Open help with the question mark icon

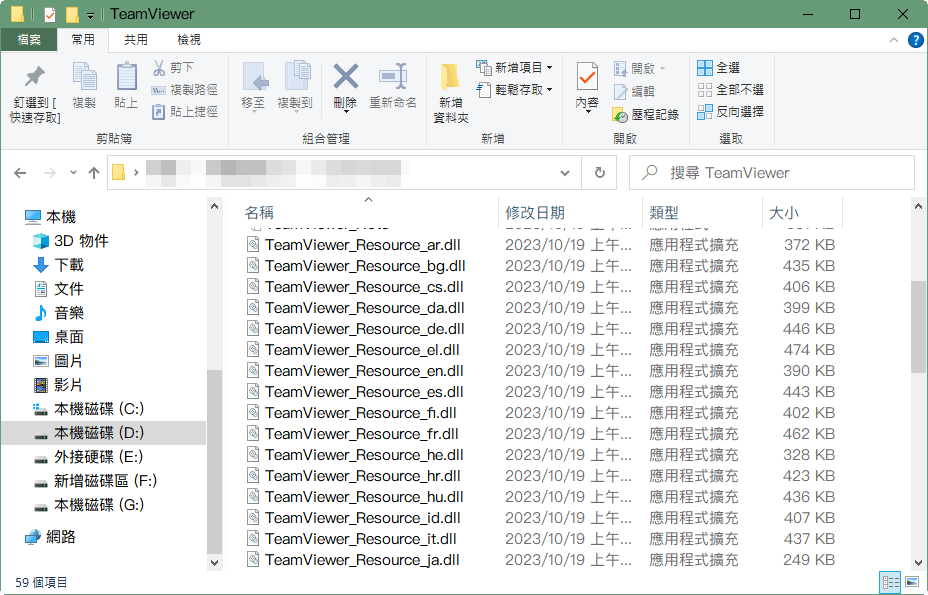click(915, 40)
